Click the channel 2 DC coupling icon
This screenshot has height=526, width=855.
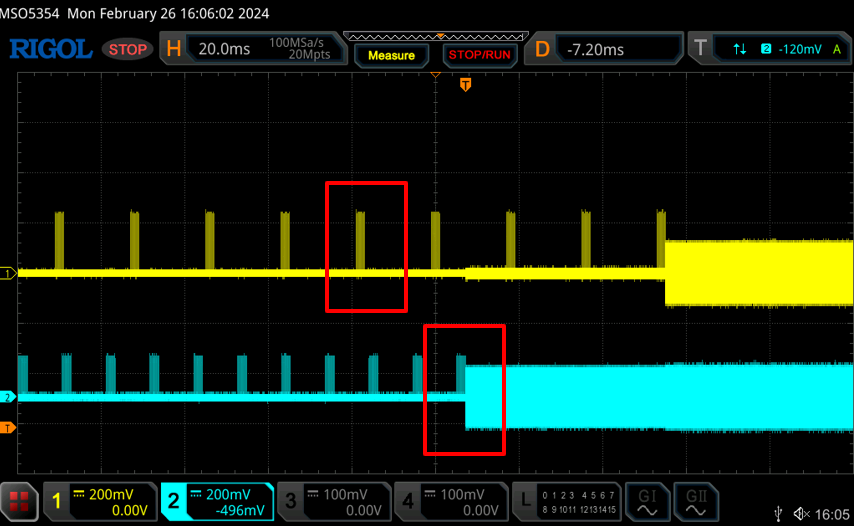pos(196,494)
